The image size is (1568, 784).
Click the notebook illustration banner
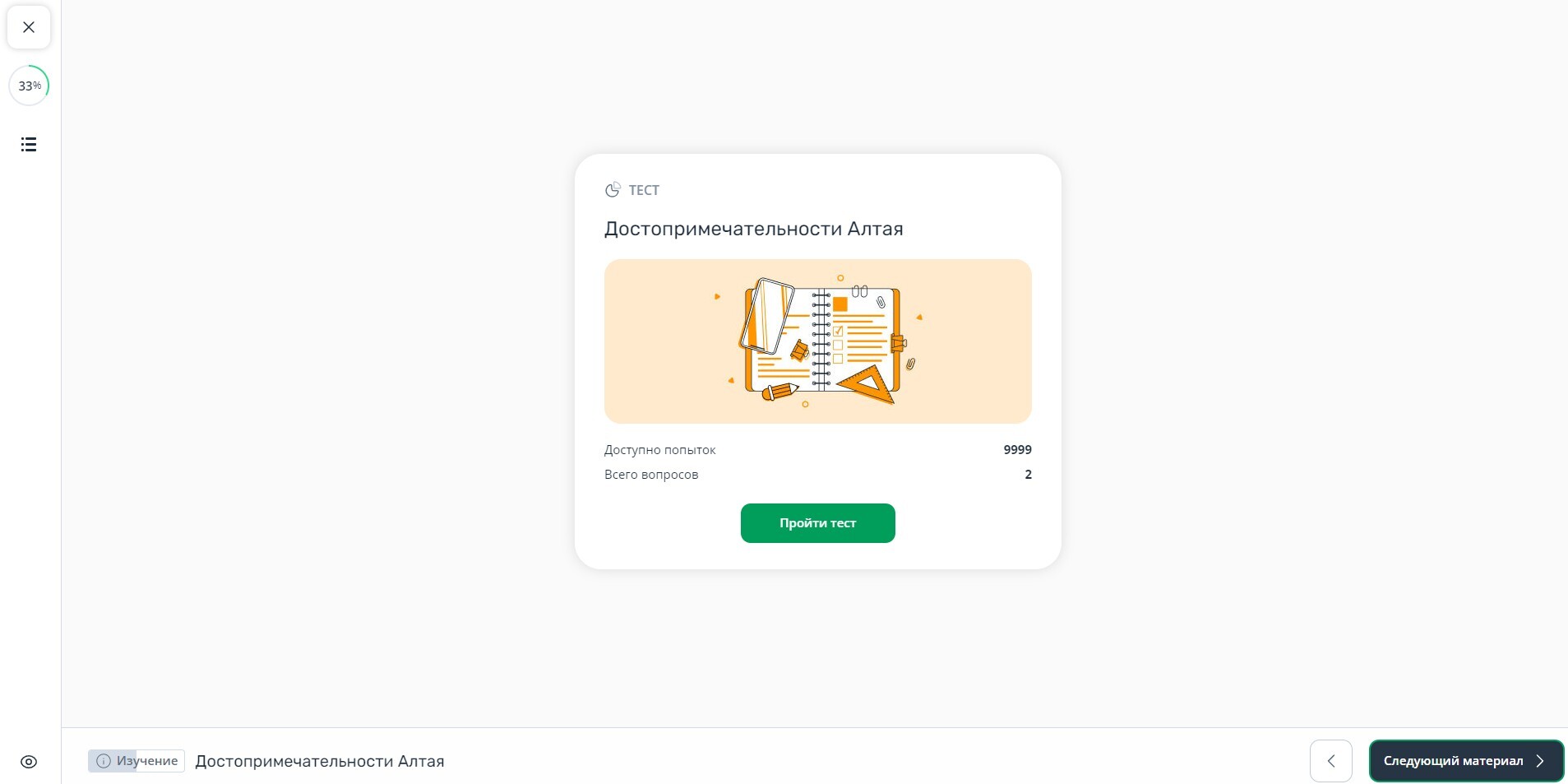(x=818, y=341)
